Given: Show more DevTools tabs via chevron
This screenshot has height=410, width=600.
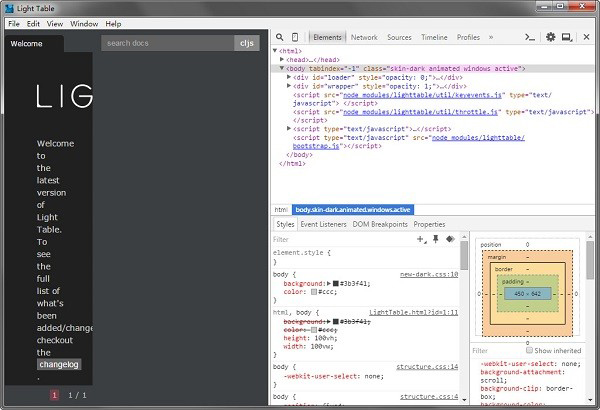Looking at the screenshot, I should (490, 37).
